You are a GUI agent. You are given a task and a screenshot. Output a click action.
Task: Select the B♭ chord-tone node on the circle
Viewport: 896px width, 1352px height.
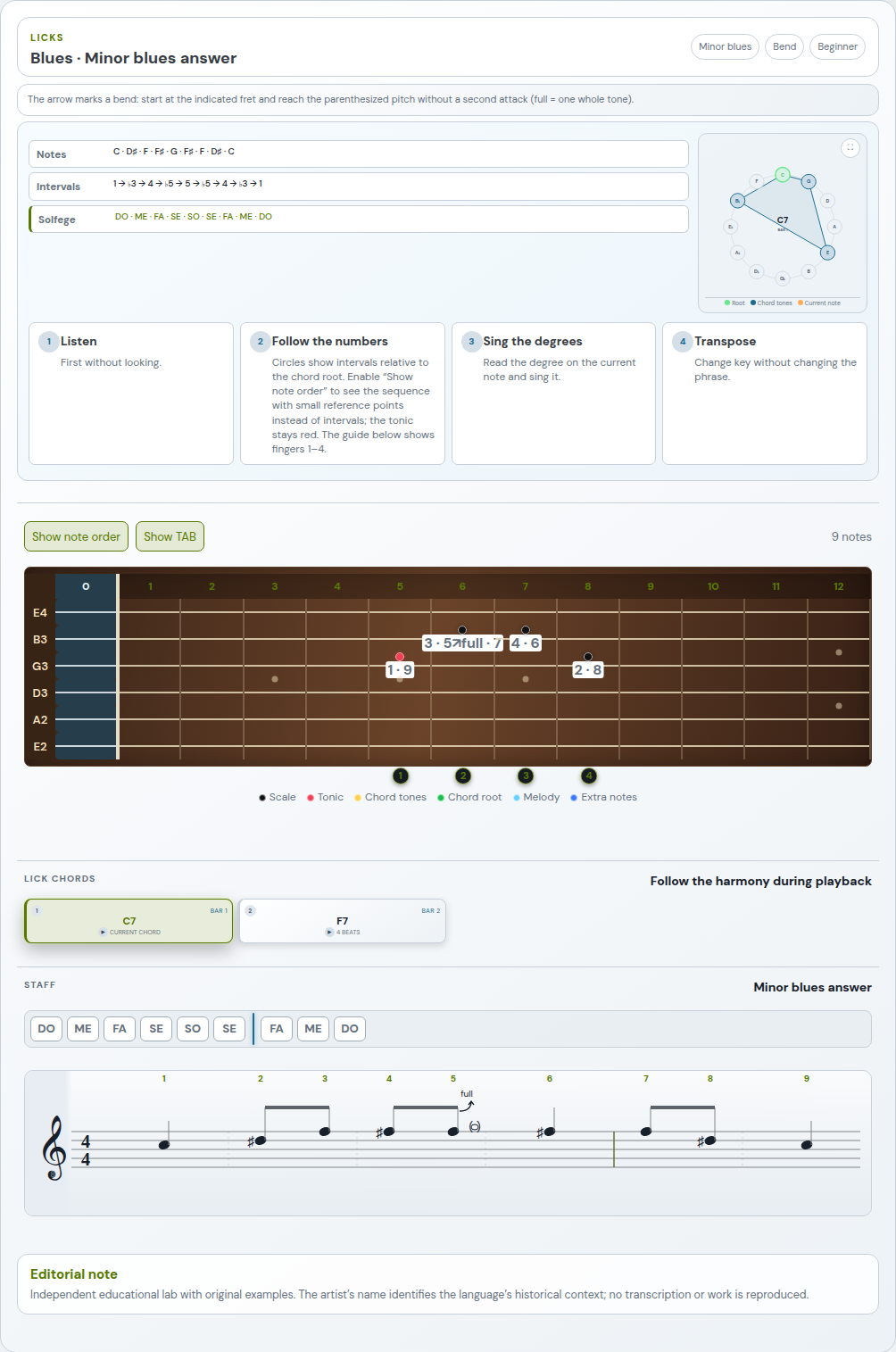point(737,201)
